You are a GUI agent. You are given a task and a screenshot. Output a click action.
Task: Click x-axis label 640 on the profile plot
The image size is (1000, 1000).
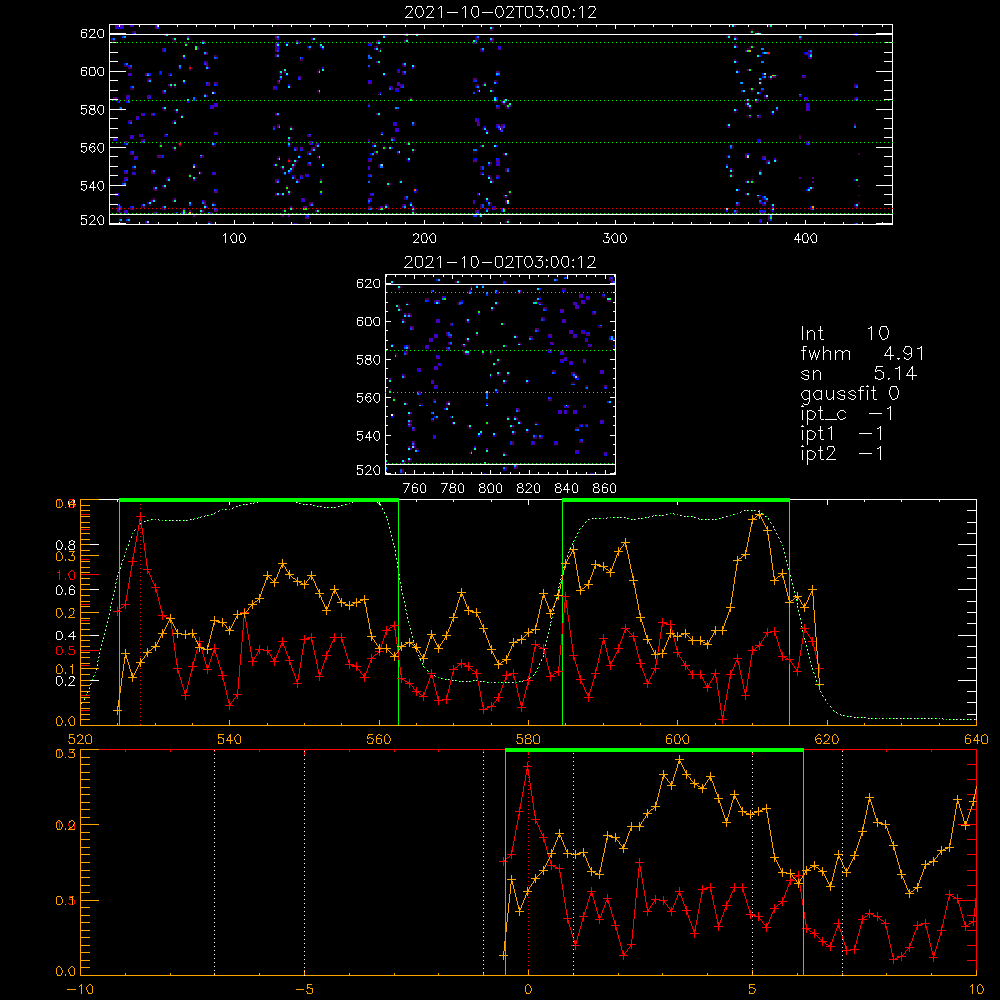[976, 739]
